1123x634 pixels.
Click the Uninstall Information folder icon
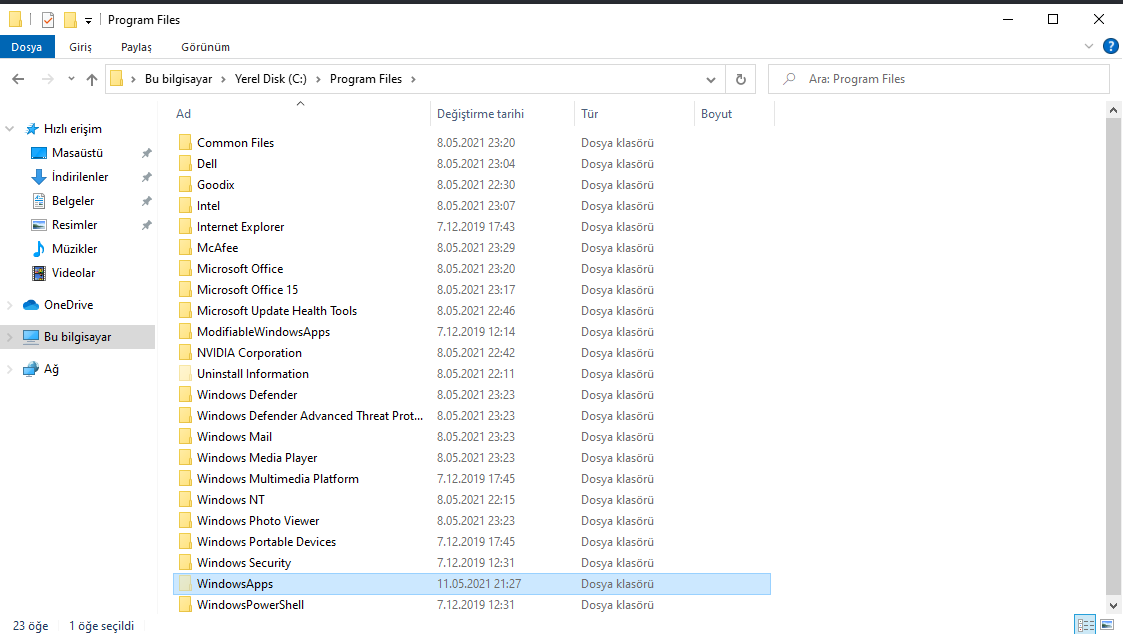point(185,374)
